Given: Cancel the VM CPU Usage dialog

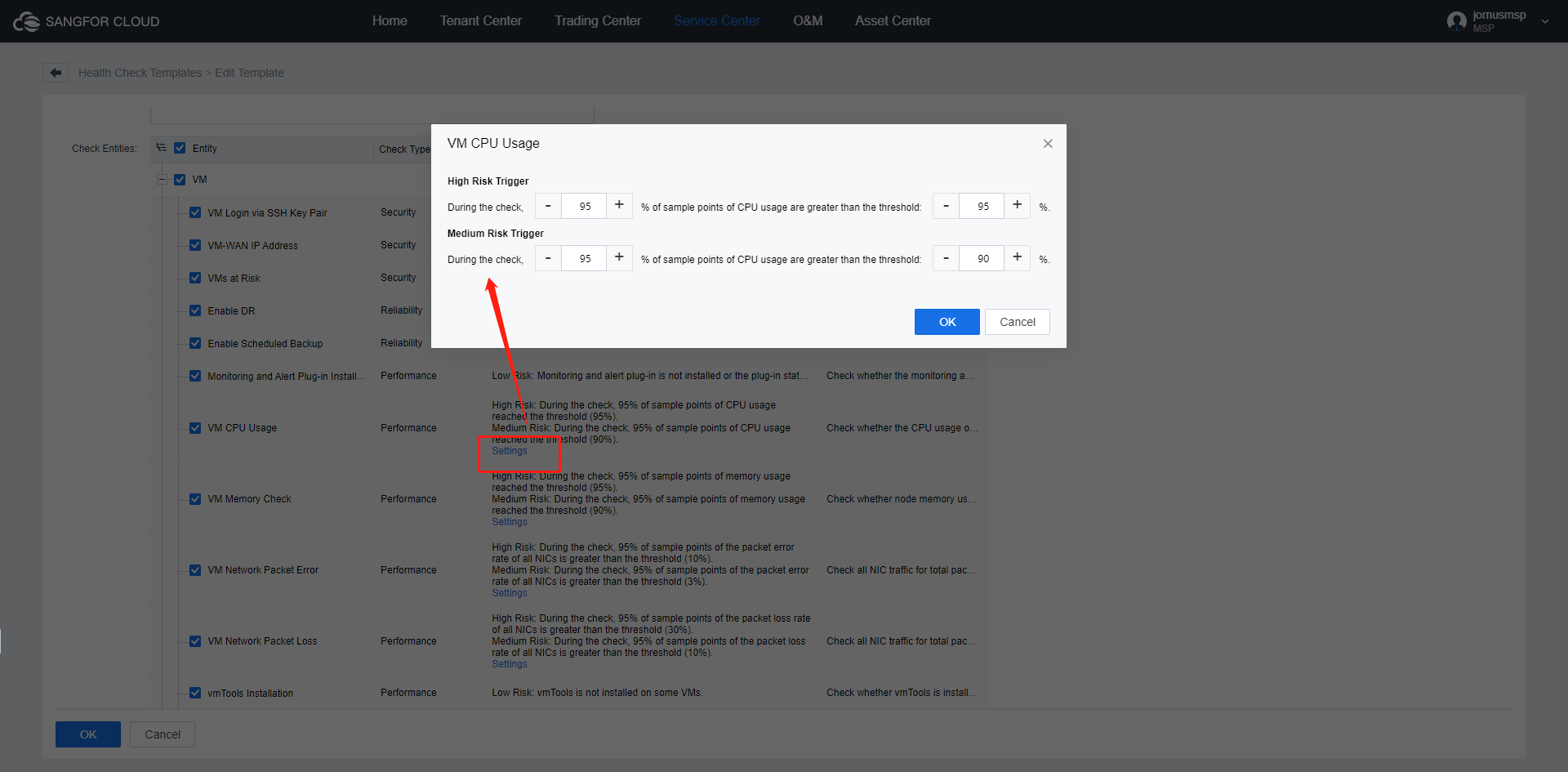Looking at the screenshot, I should pos(1017,322).
